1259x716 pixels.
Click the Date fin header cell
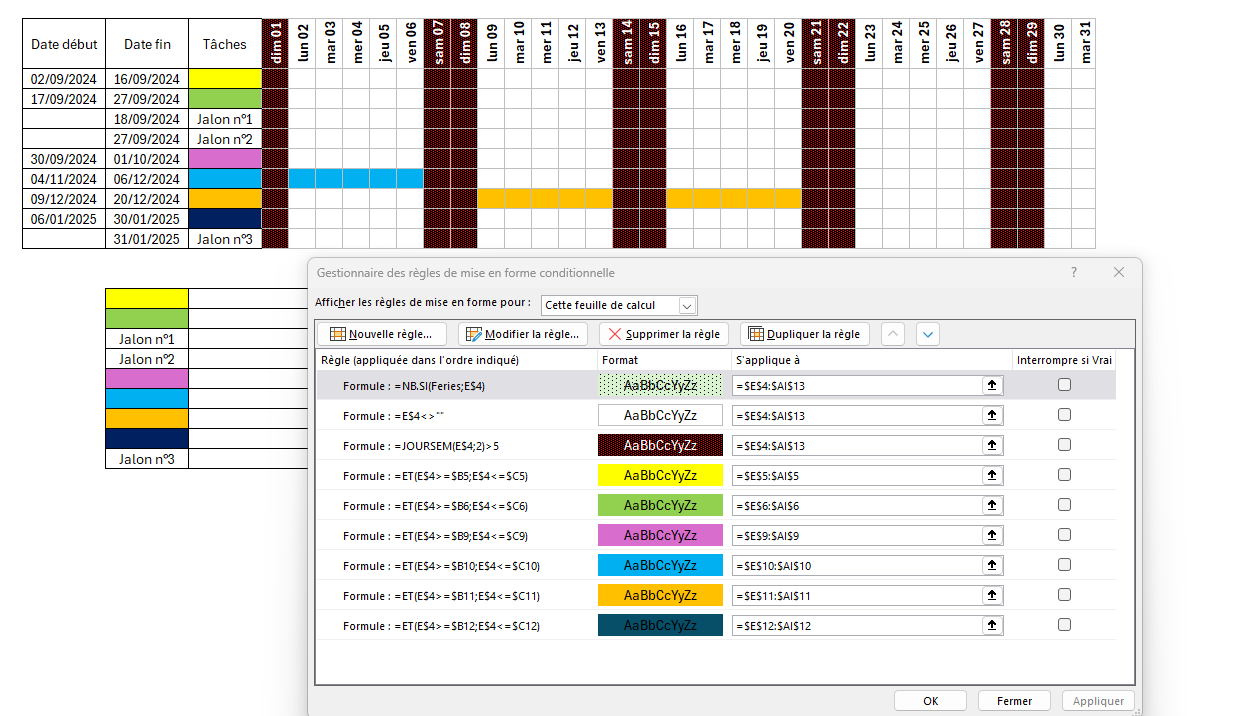(147, 44)
